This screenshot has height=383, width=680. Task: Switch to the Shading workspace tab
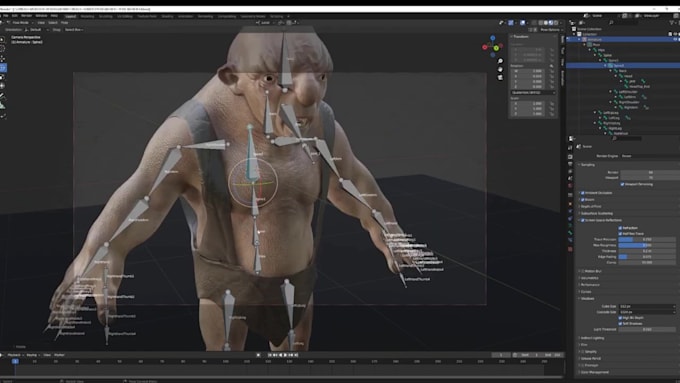click(167, 16)
